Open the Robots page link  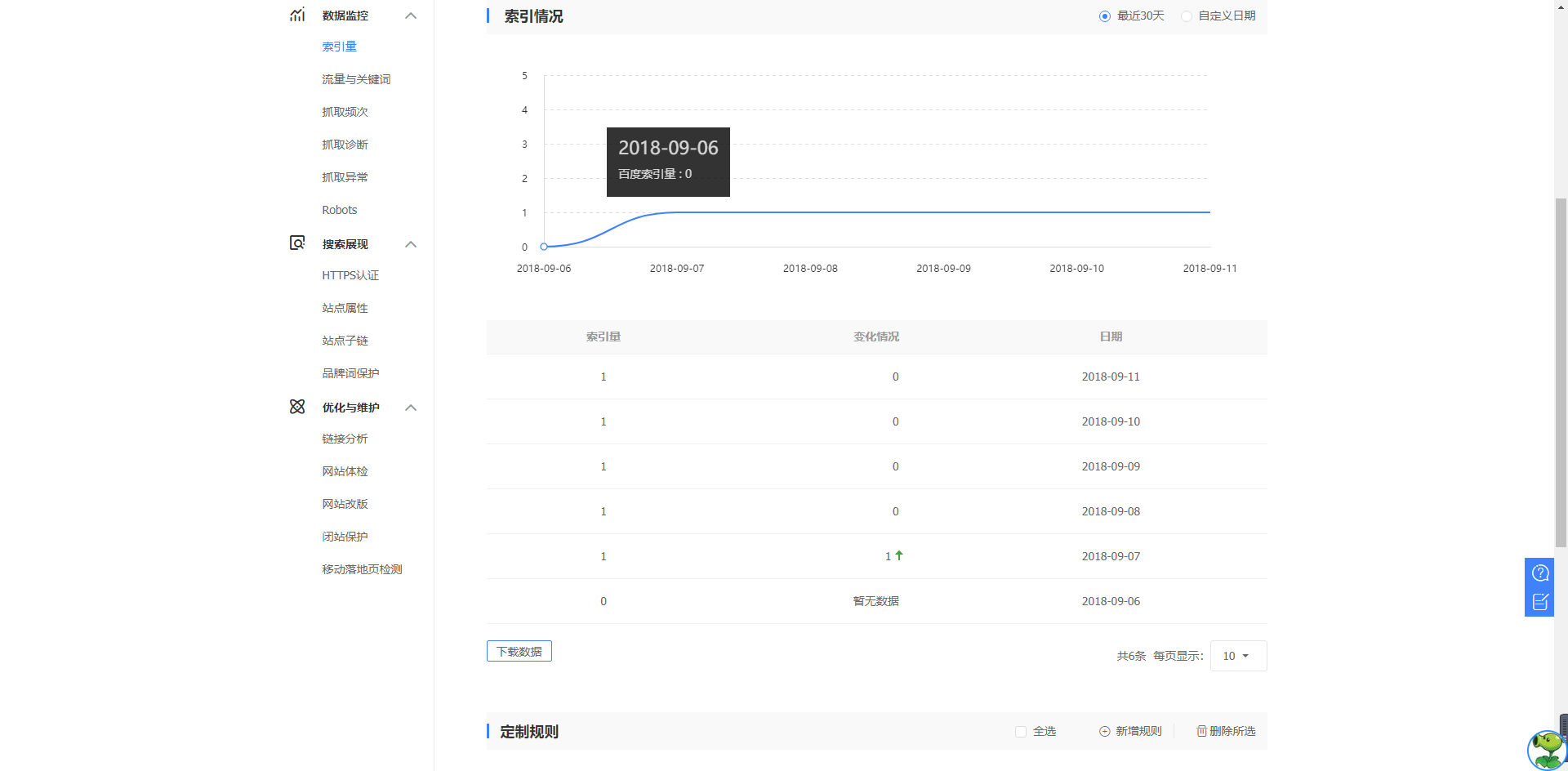339,209
